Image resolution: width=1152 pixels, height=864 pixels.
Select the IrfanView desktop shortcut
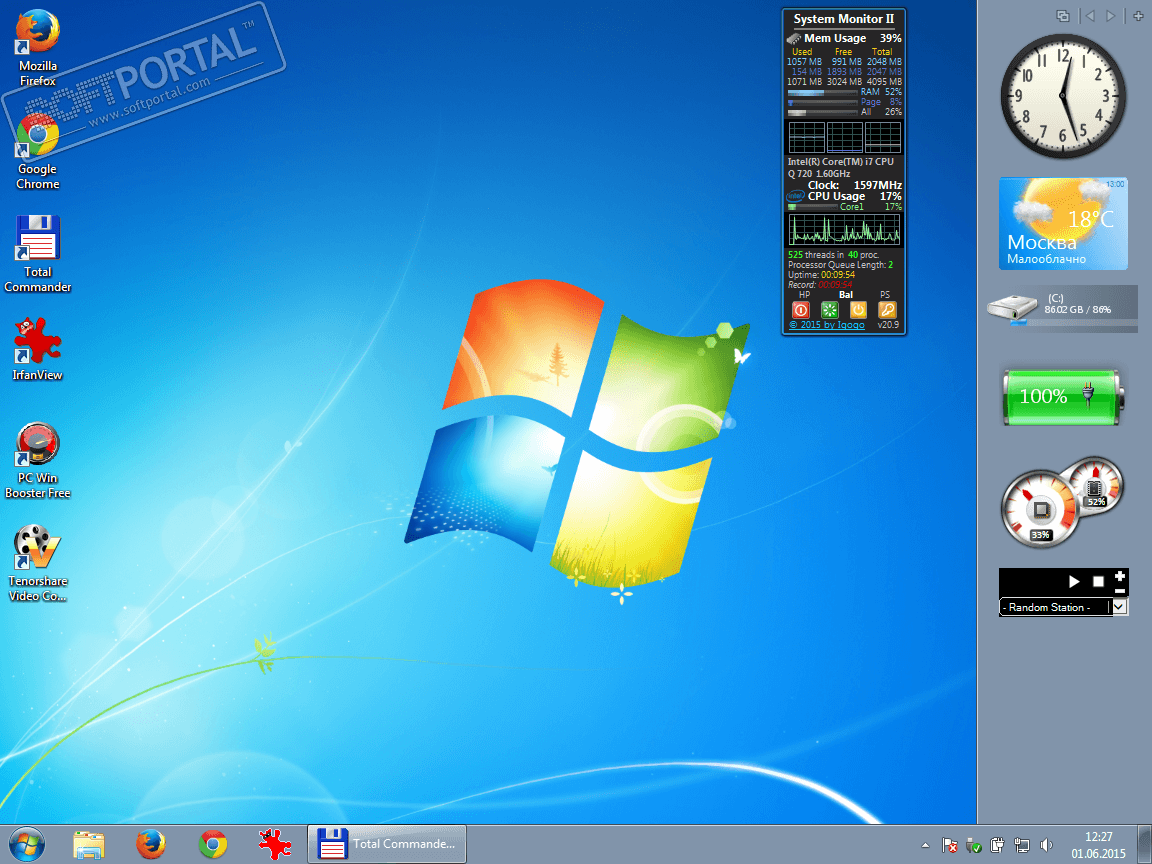pos(37,349)
